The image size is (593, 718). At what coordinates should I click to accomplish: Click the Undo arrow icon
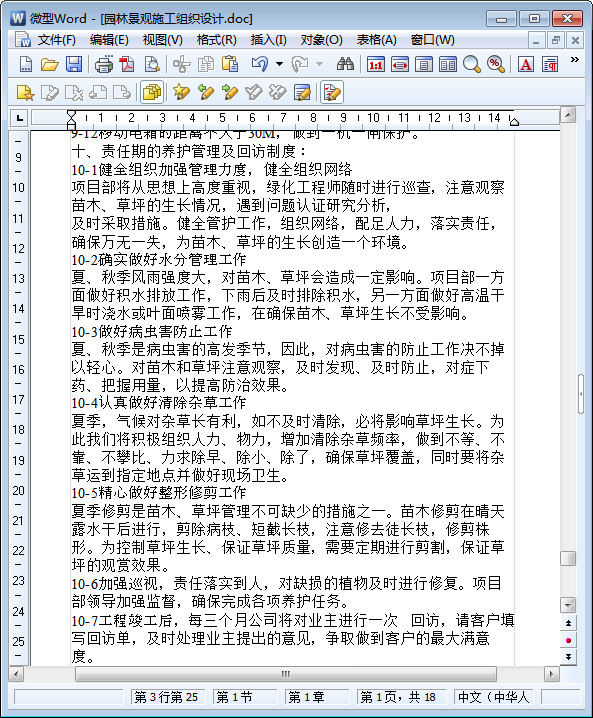[x=260, y=65]
